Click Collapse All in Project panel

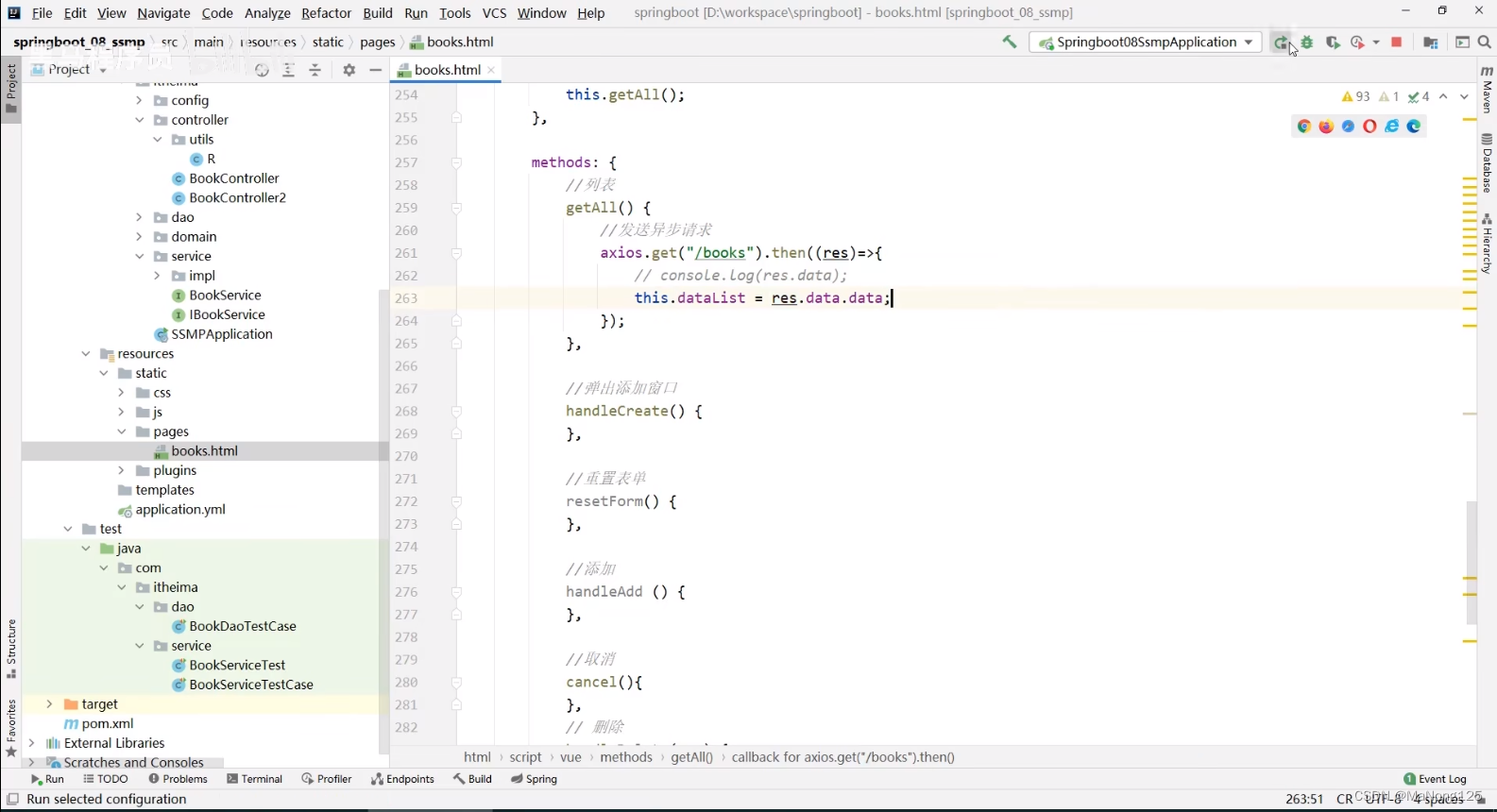(315, 70)
